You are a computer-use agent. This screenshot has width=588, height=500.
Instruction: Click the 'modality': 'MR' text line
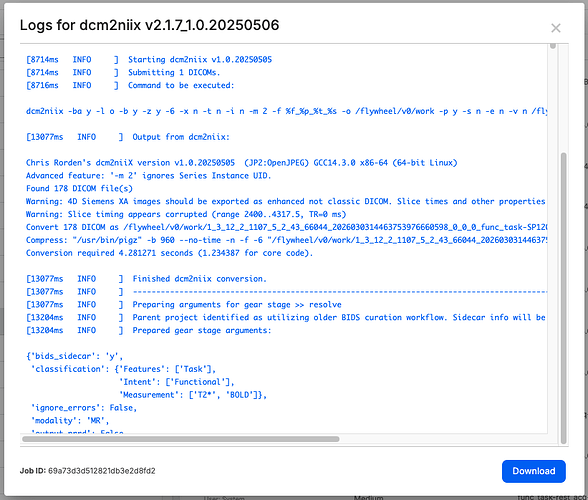tap(70, 421)
